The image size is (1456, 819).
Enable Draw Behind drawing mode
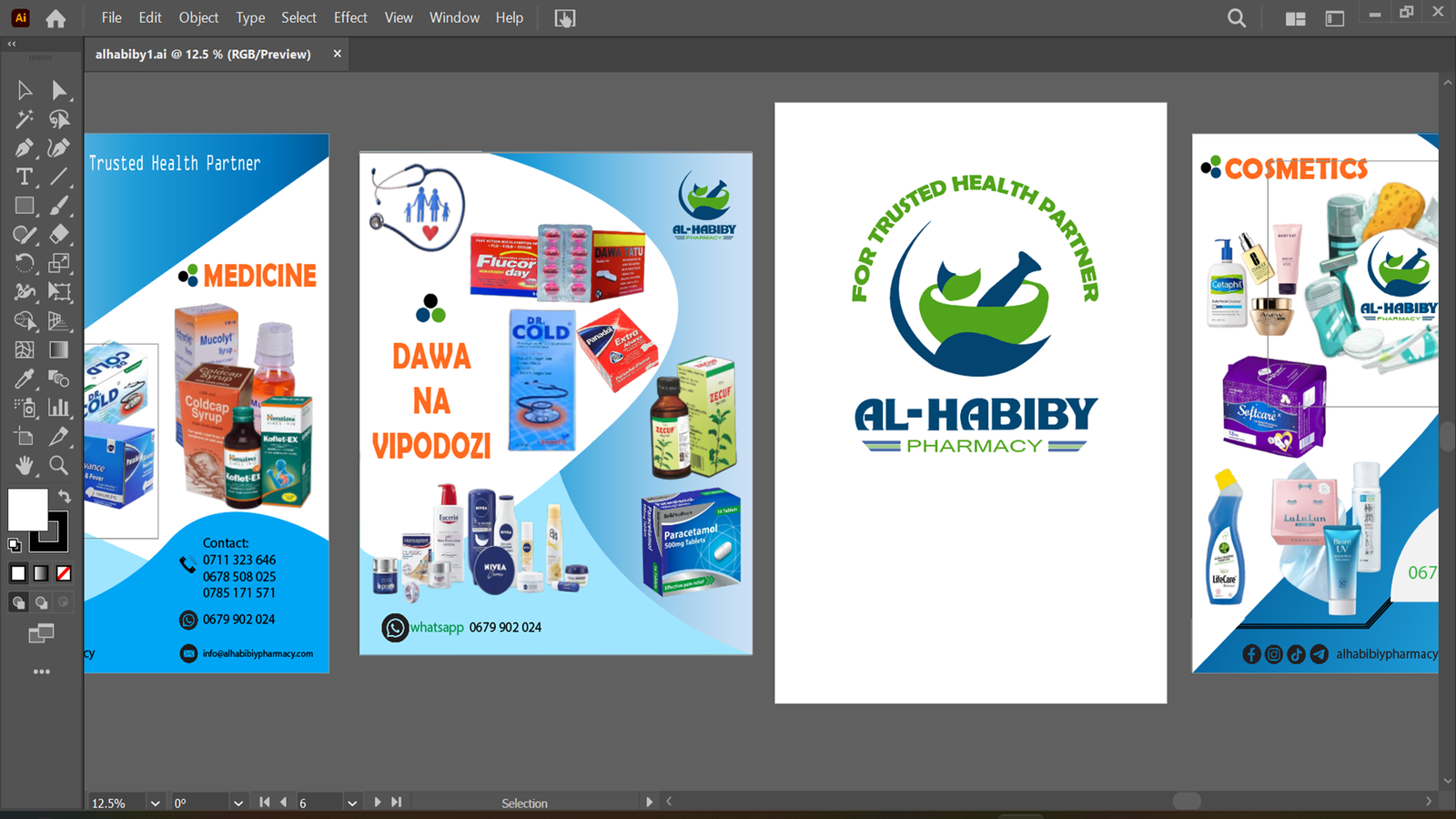pos(41,602)
